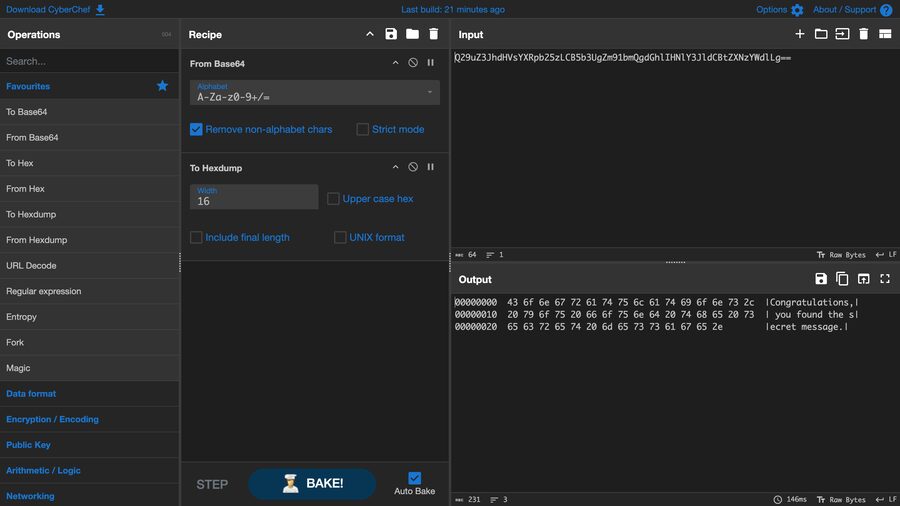
Task: Clear the recipe with the trash icon
Action: 434,34
